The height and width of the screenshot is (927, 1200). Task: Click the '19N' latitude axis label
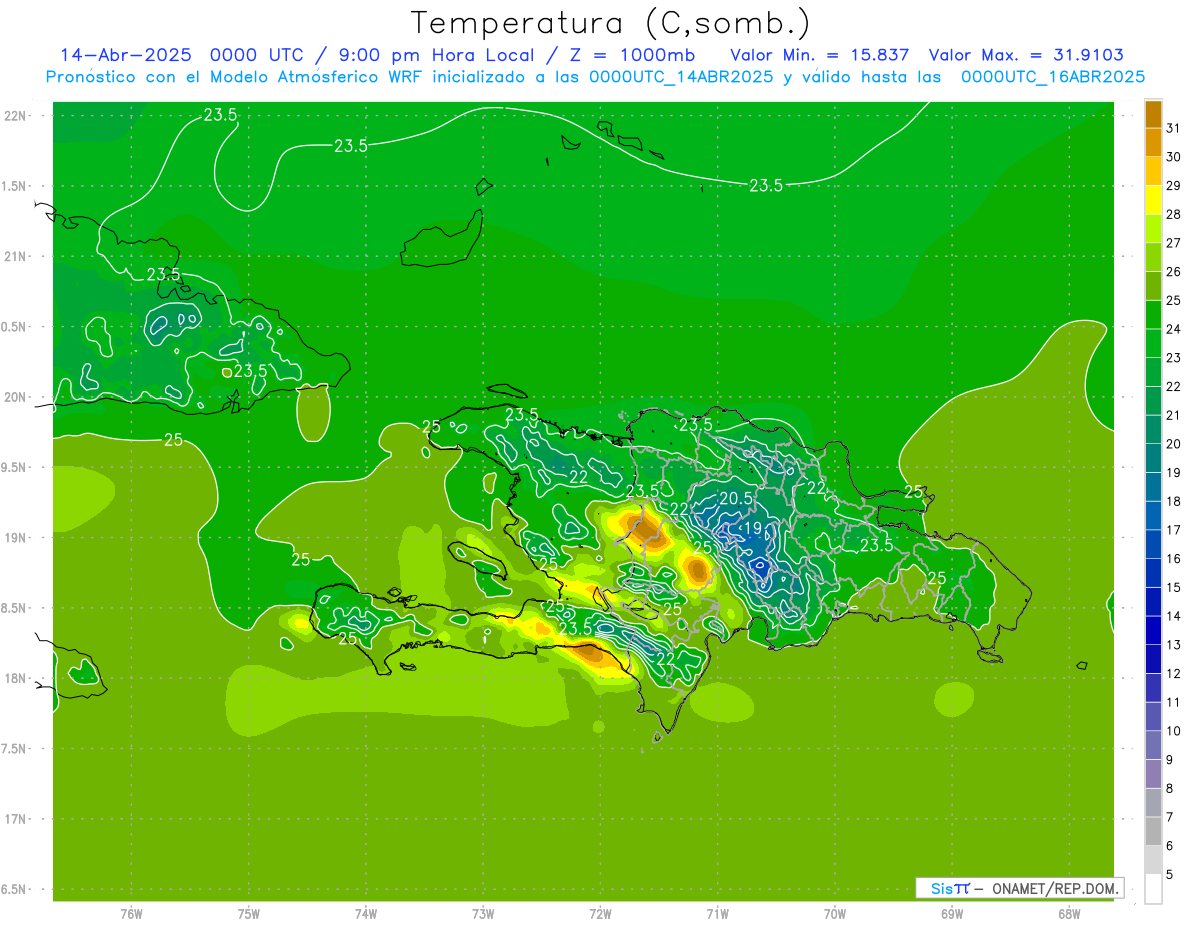(17, 538)
